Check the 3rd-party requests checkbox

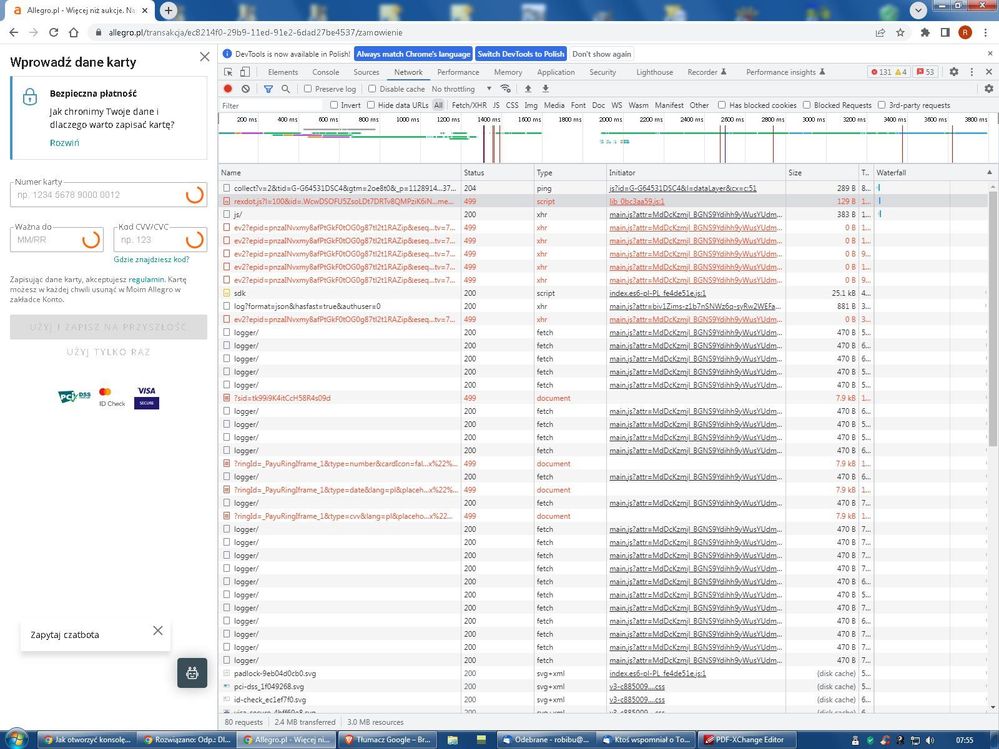tap(882, 105)
